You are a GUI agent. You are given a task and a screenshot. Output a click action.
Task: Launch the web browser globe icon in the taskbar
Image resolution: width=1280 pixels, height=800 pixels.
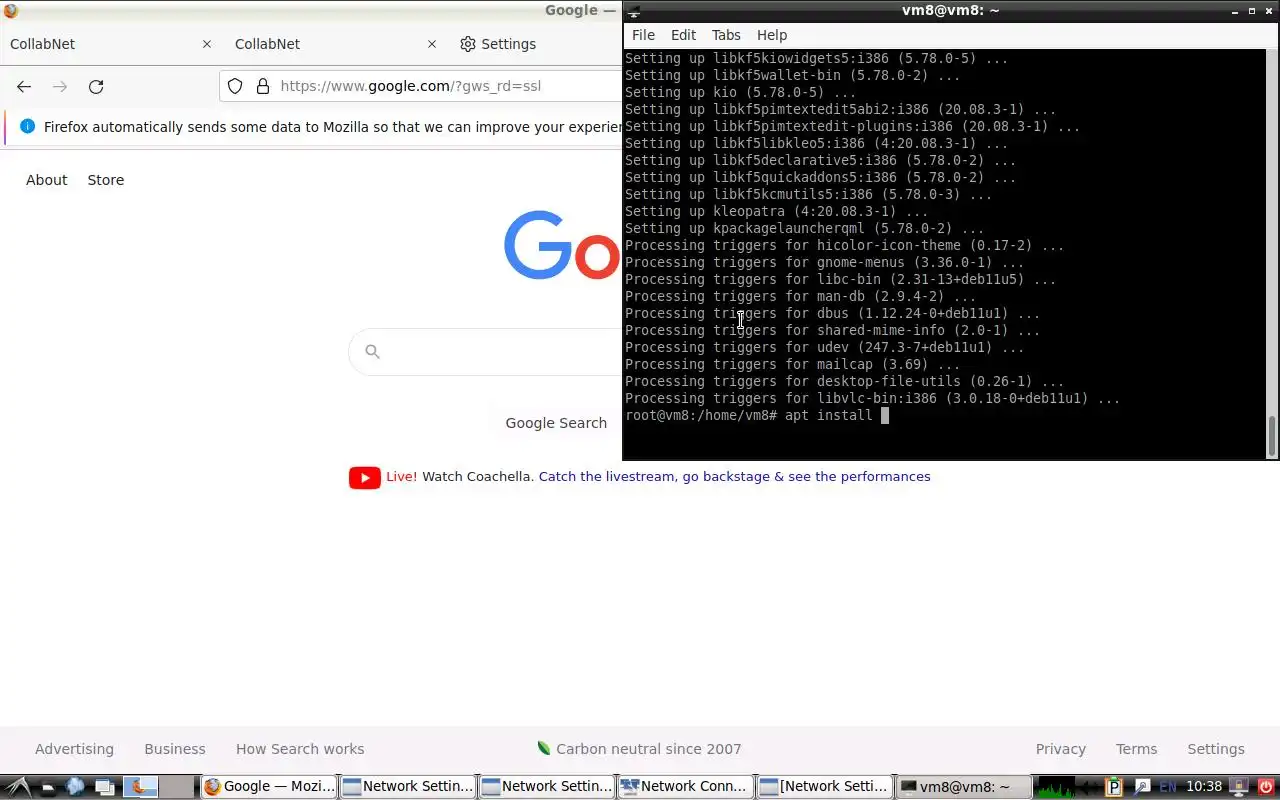[75, 787]
